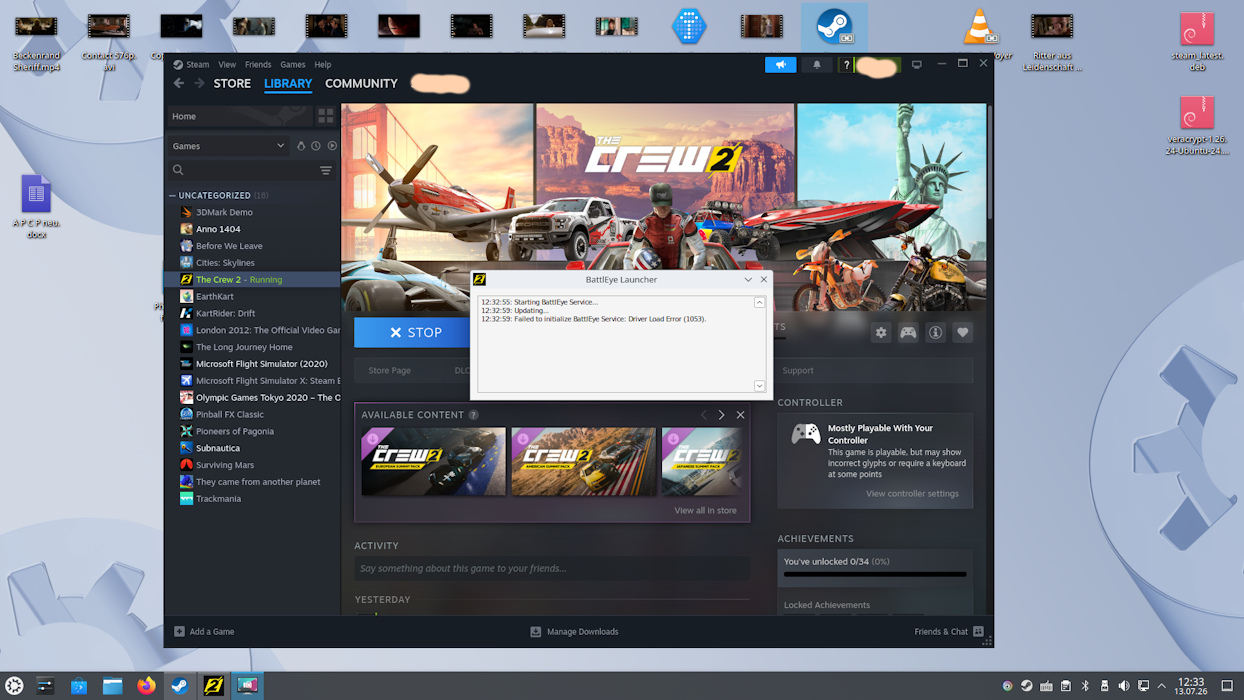This screenshot has height=700, width=1244.
Task: Open The Crew 2 settings gear
Action: pos(881,333)
